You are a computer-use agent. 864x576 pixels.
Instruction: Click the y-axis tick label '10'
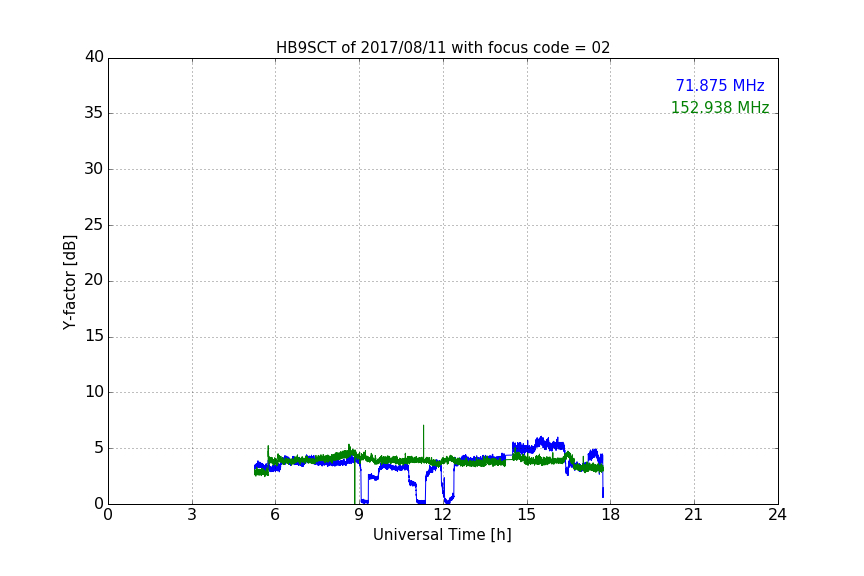94,392
